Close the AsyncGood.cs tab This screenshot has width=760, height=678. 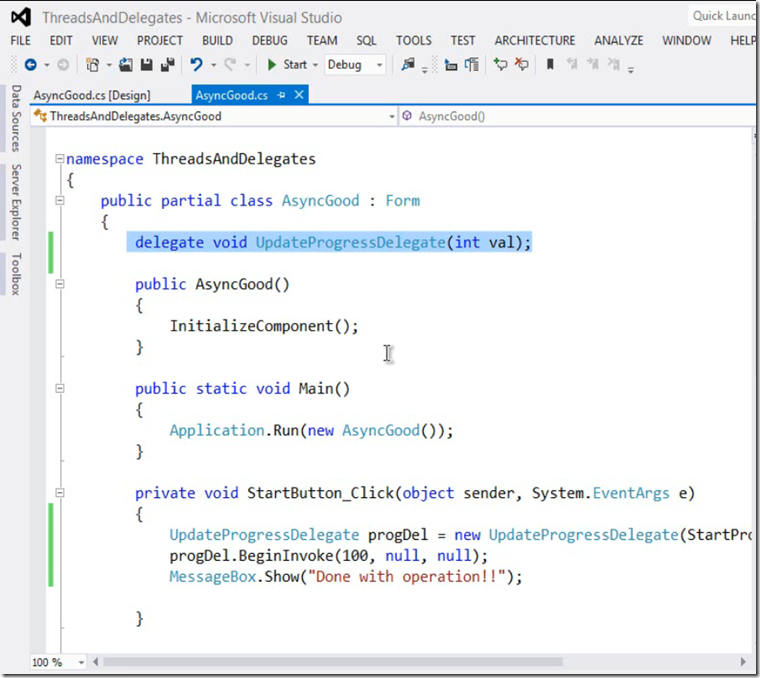tap(299, 95)
